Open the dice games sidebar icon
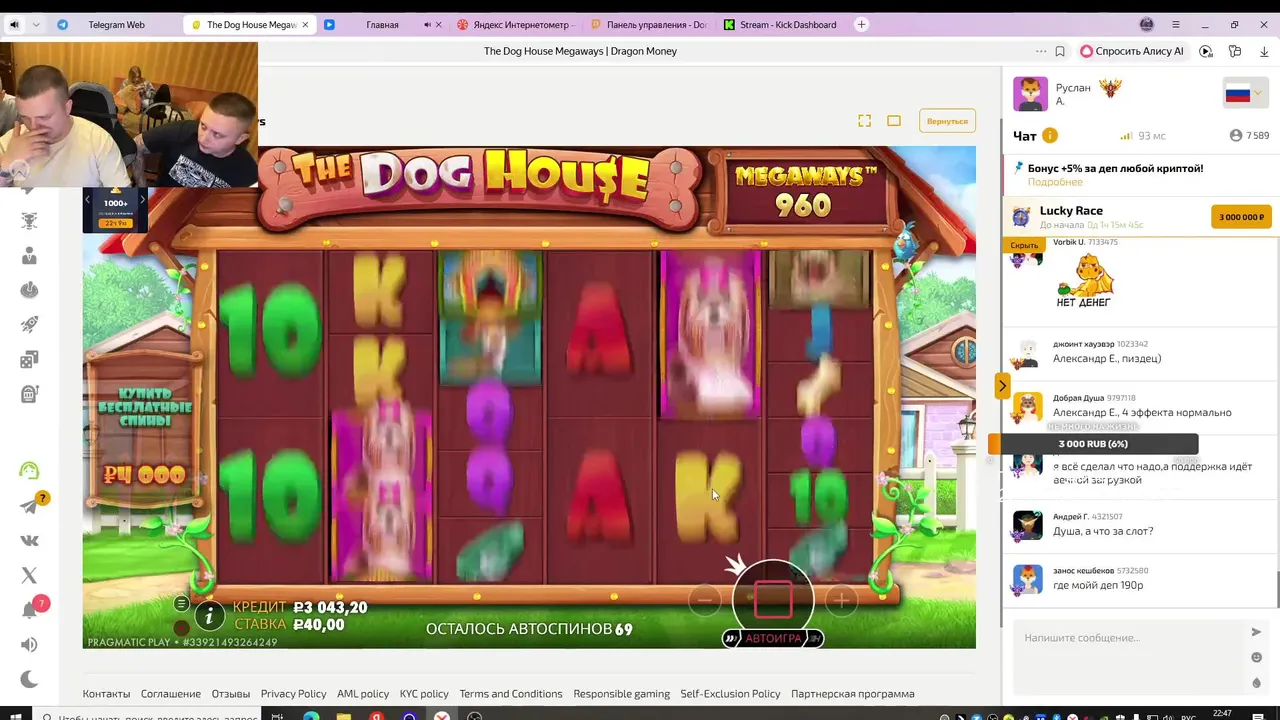 29,359
